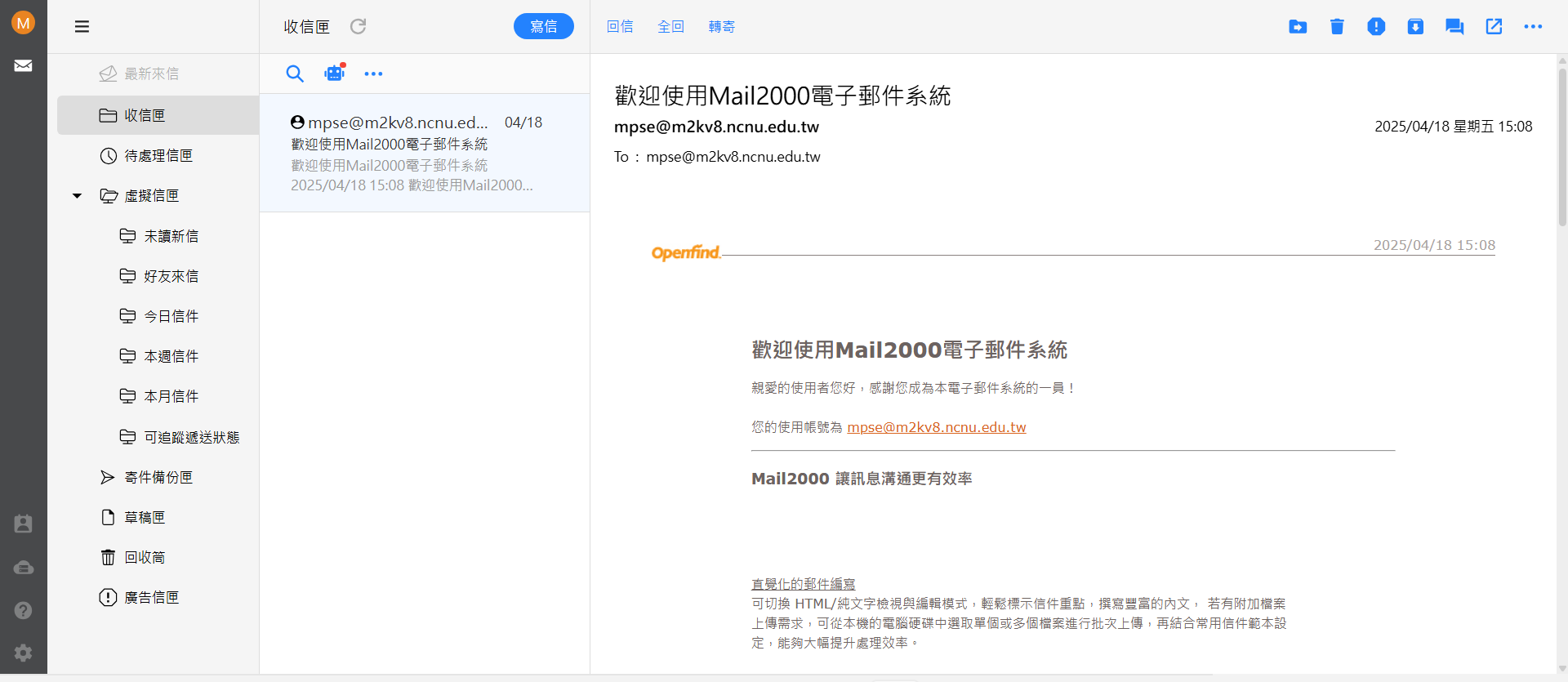
Task: Open settings gear in left sidebar
Action: (x=23, y=653)
